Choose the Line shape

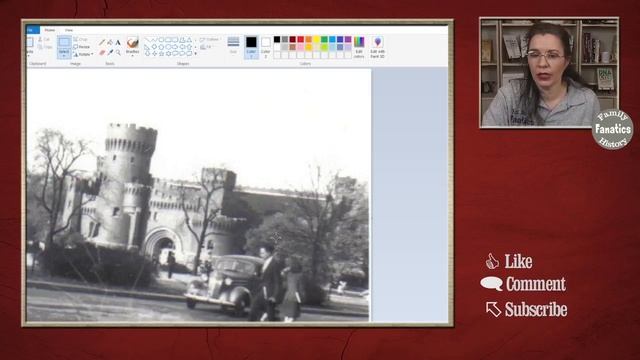point(148,40)
